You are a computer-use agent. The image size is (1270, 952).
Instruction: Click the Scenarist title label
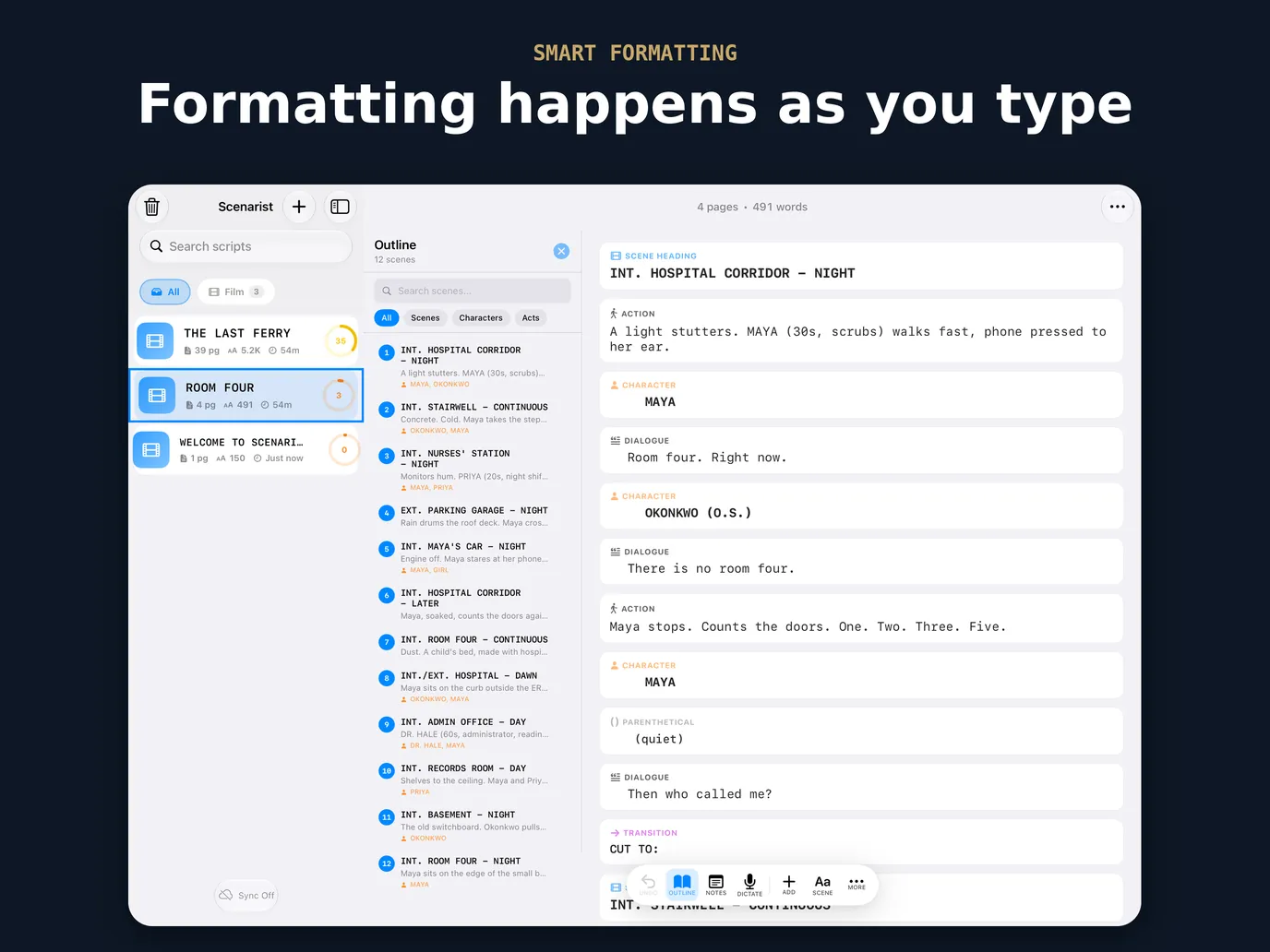pos(246,207)
